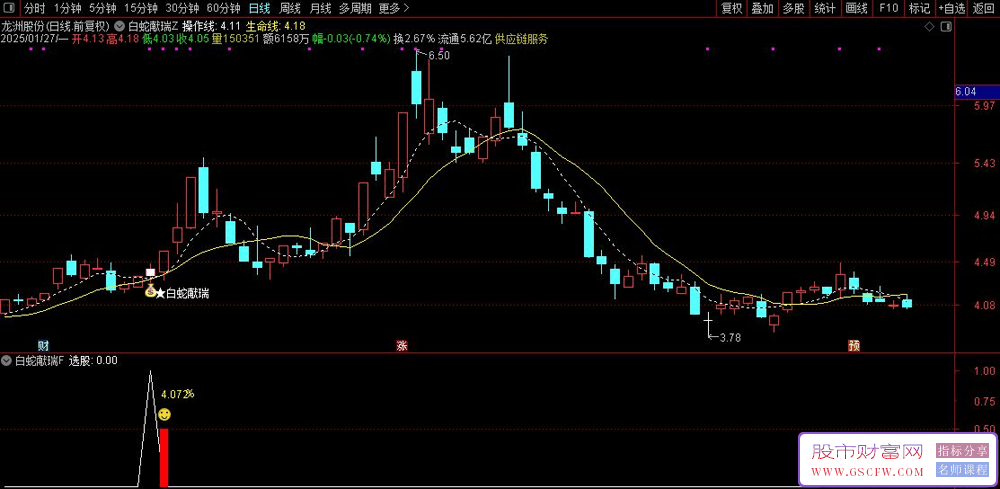Click the 返回 back button

984,8
